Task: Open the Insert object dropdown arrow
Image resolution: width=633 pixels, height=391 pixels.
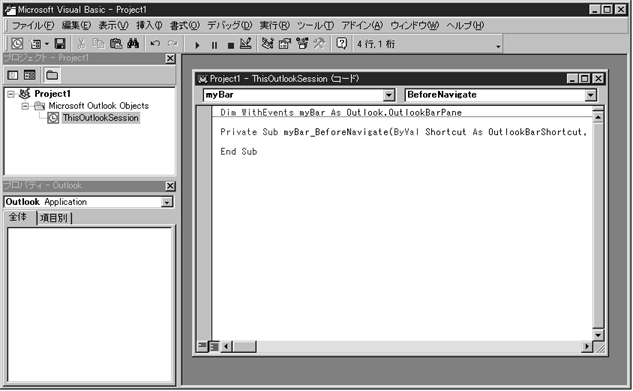Action: pyautogui.click(x=47, y=44)
